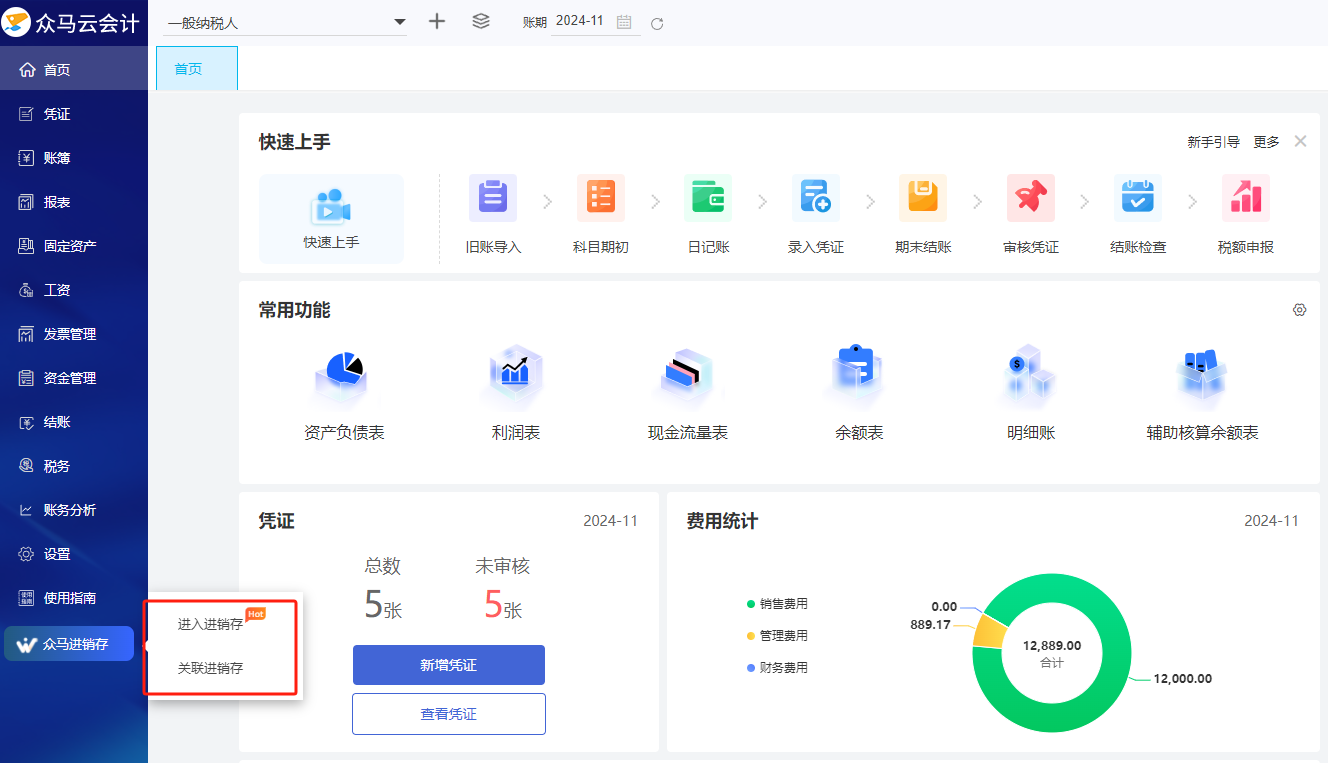
Task: Expand the 一般纳税人 account dropdown
Action: (285, 22)
